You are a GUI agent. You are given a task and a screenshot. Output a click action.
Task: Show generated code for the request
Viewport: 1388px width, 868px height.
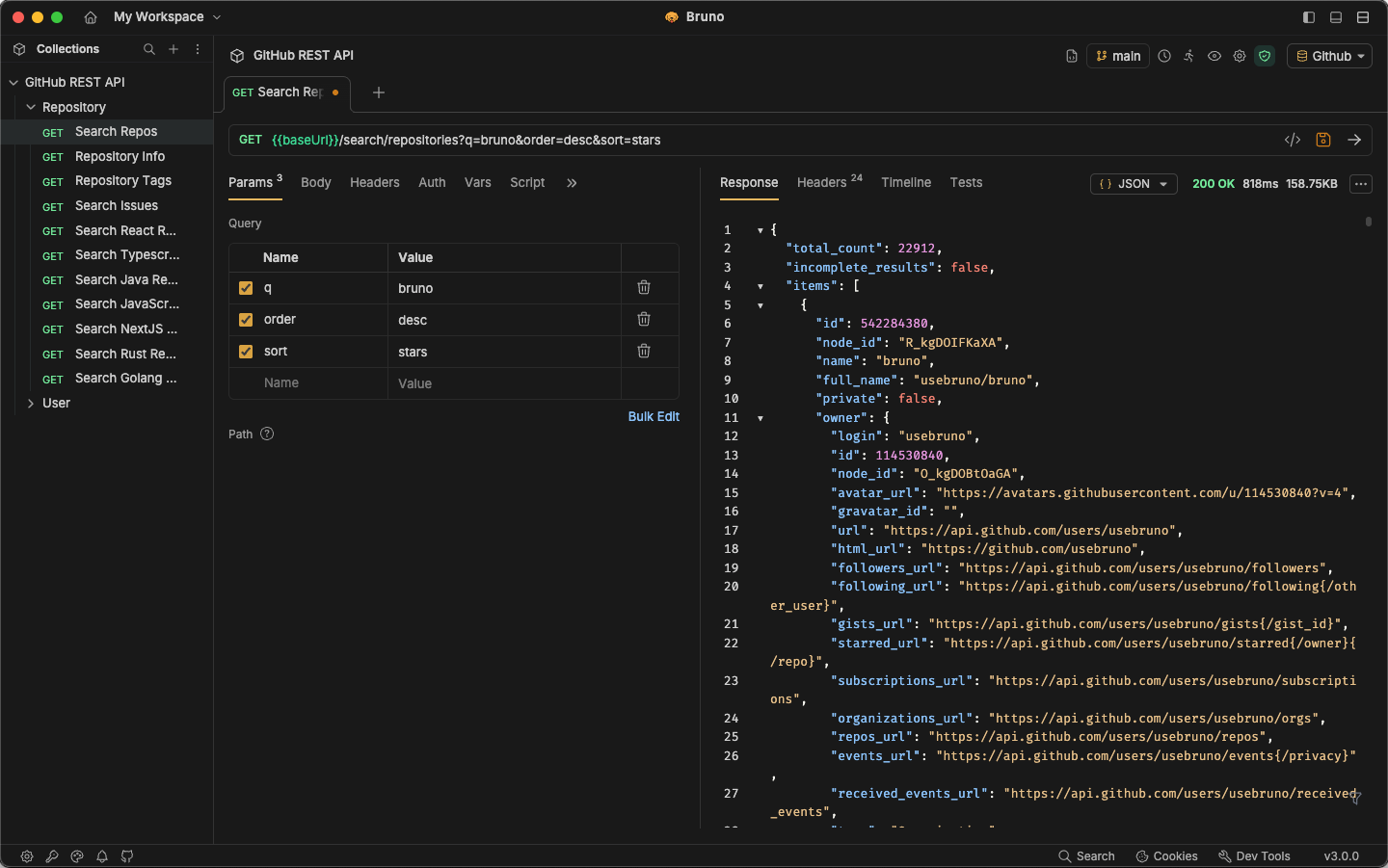click(x=1293, y=140)
